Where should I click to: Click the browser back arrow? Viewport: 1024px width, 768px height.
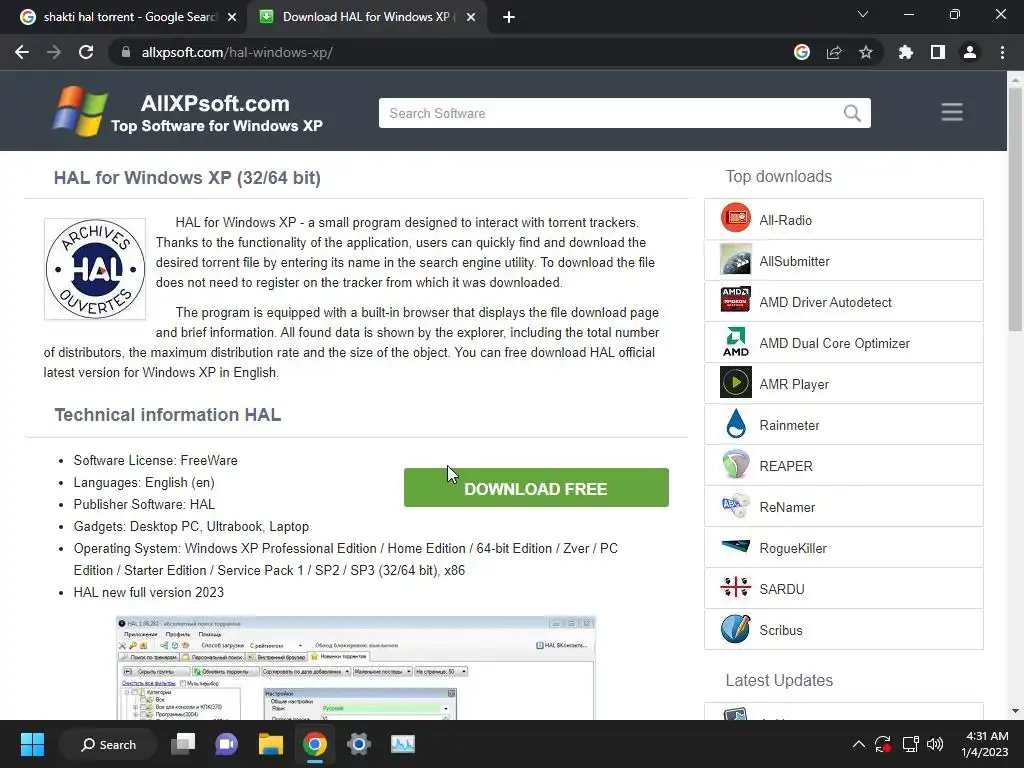coord(22,52)
